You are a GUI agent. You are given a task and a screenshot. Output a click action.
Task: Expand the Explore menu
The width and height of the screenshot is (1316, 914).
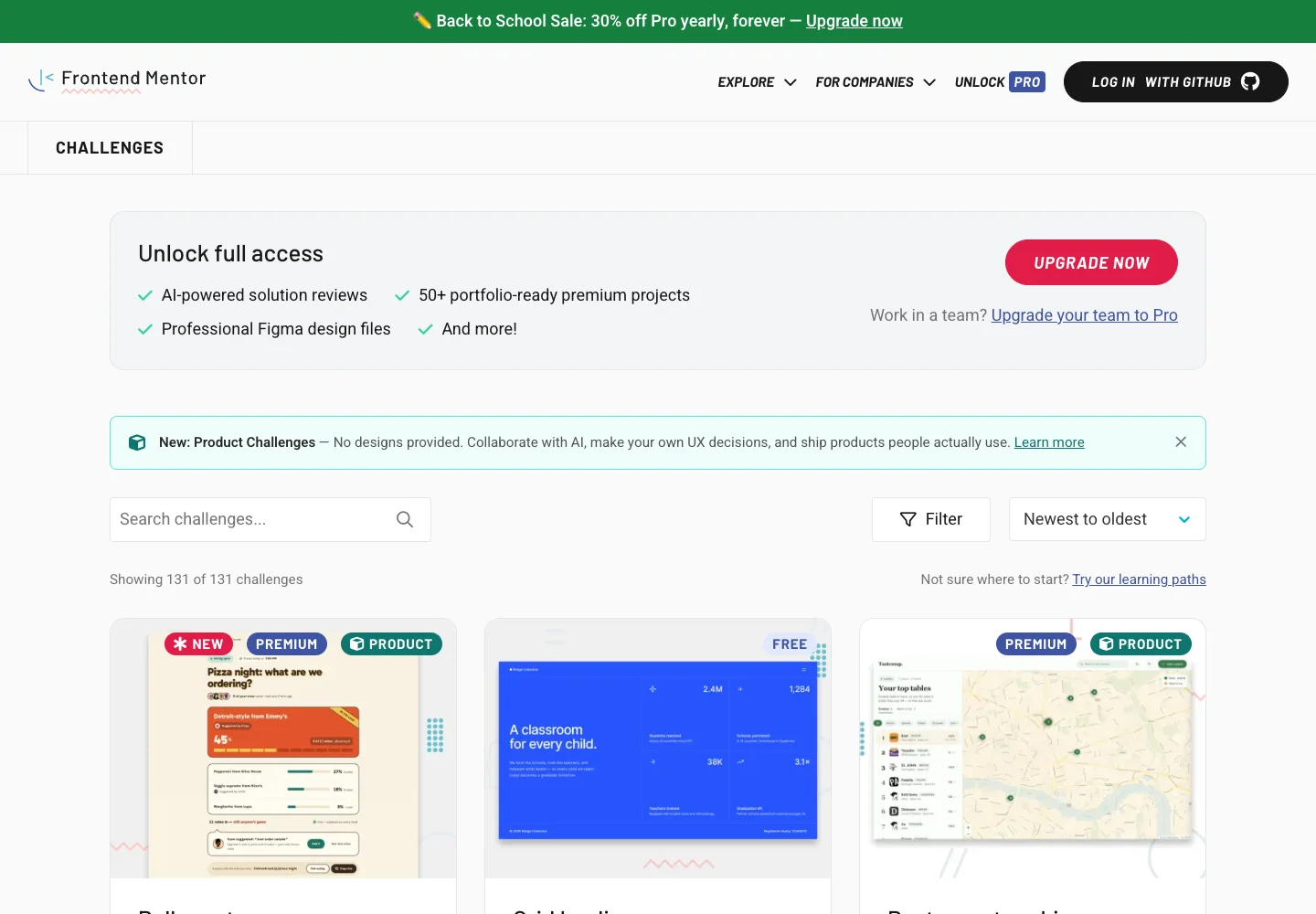[757, 82]
